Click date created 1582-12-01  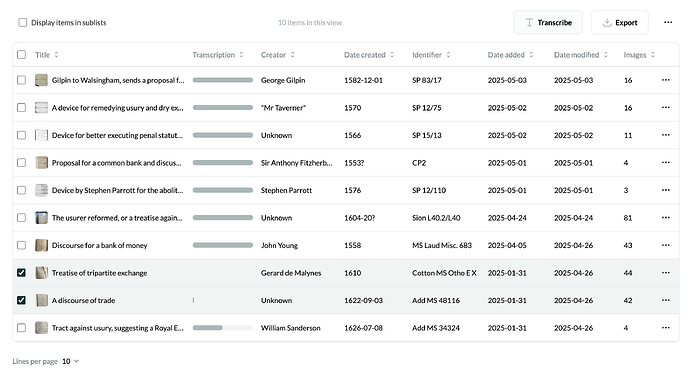coord(363,80)
